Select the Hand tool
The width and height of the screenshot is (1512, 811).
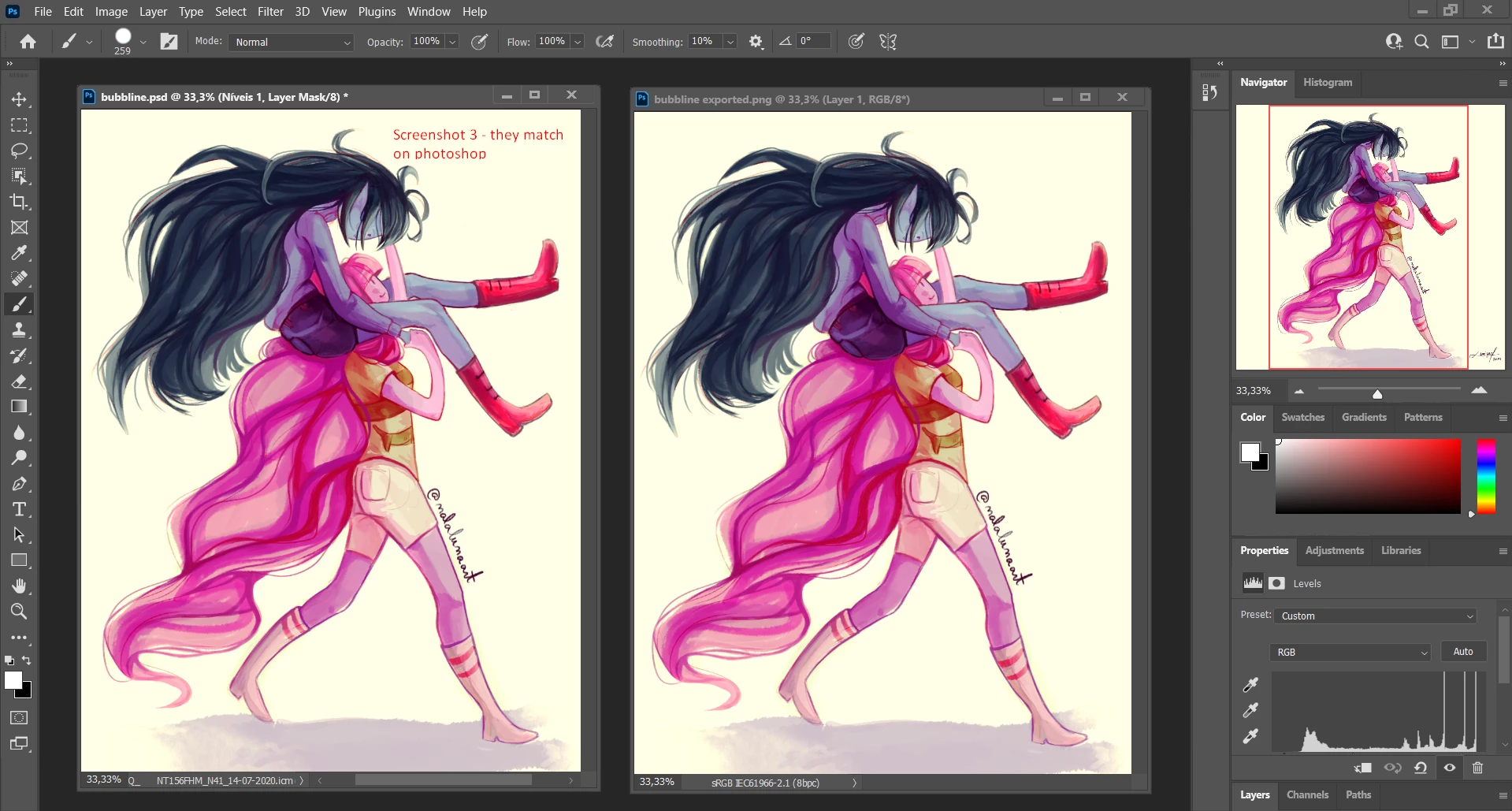click(x=19, y=586)
